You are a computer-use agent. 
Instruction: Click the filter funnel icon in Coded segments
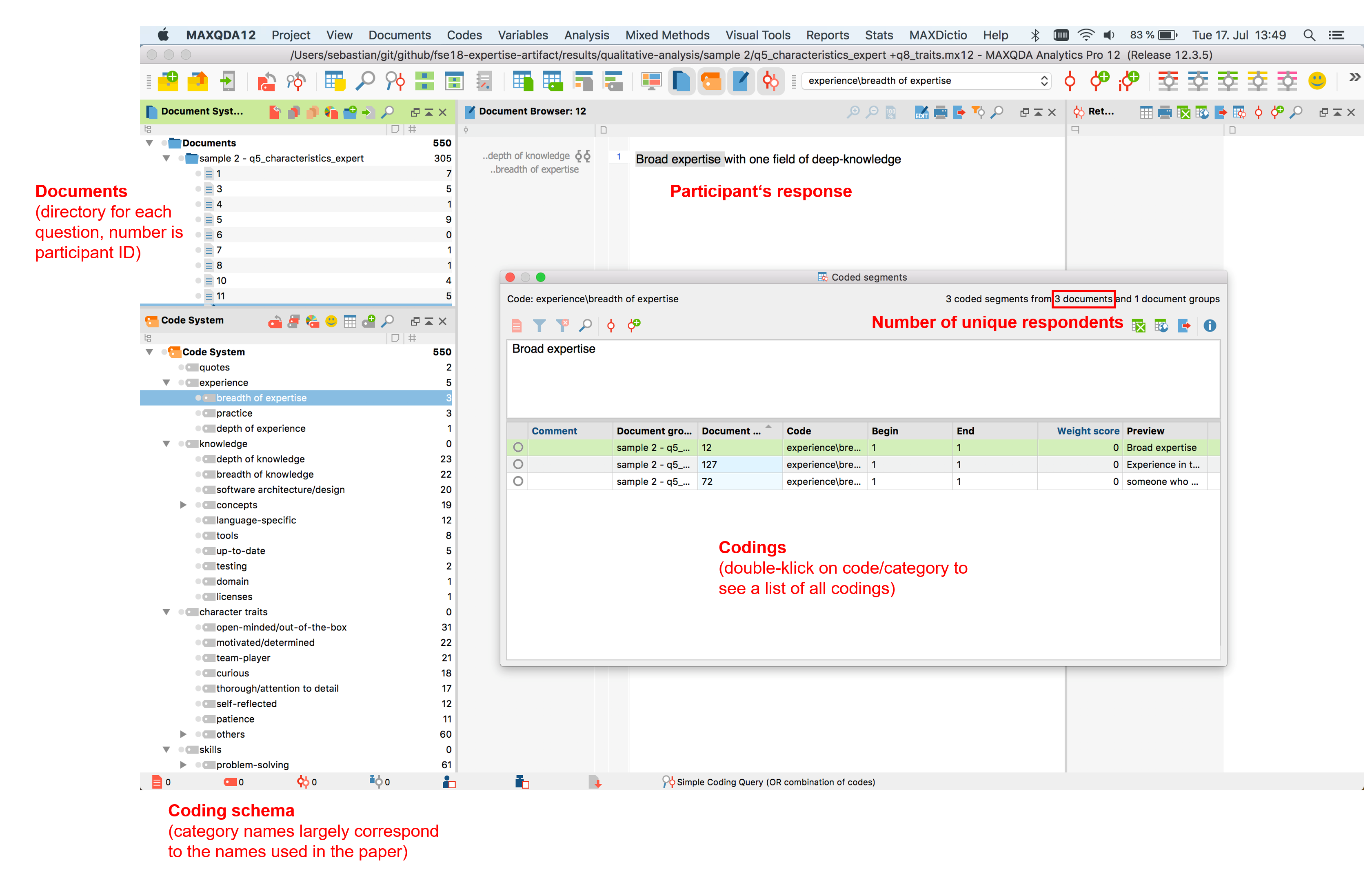tap(539, 326)
